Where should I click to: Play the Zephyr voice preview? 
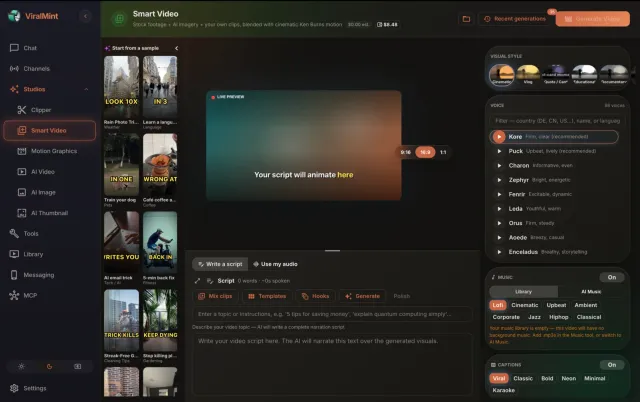tap(499, 180)
